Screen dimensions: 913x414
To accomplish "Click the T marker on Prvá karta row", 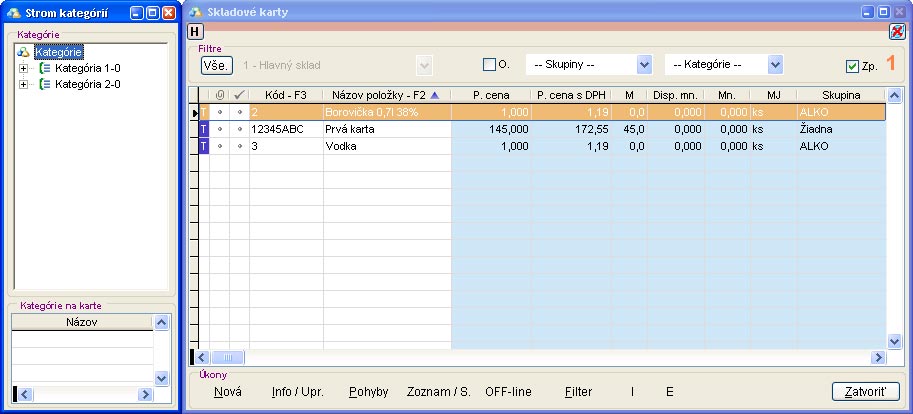I will pos(205,129).
